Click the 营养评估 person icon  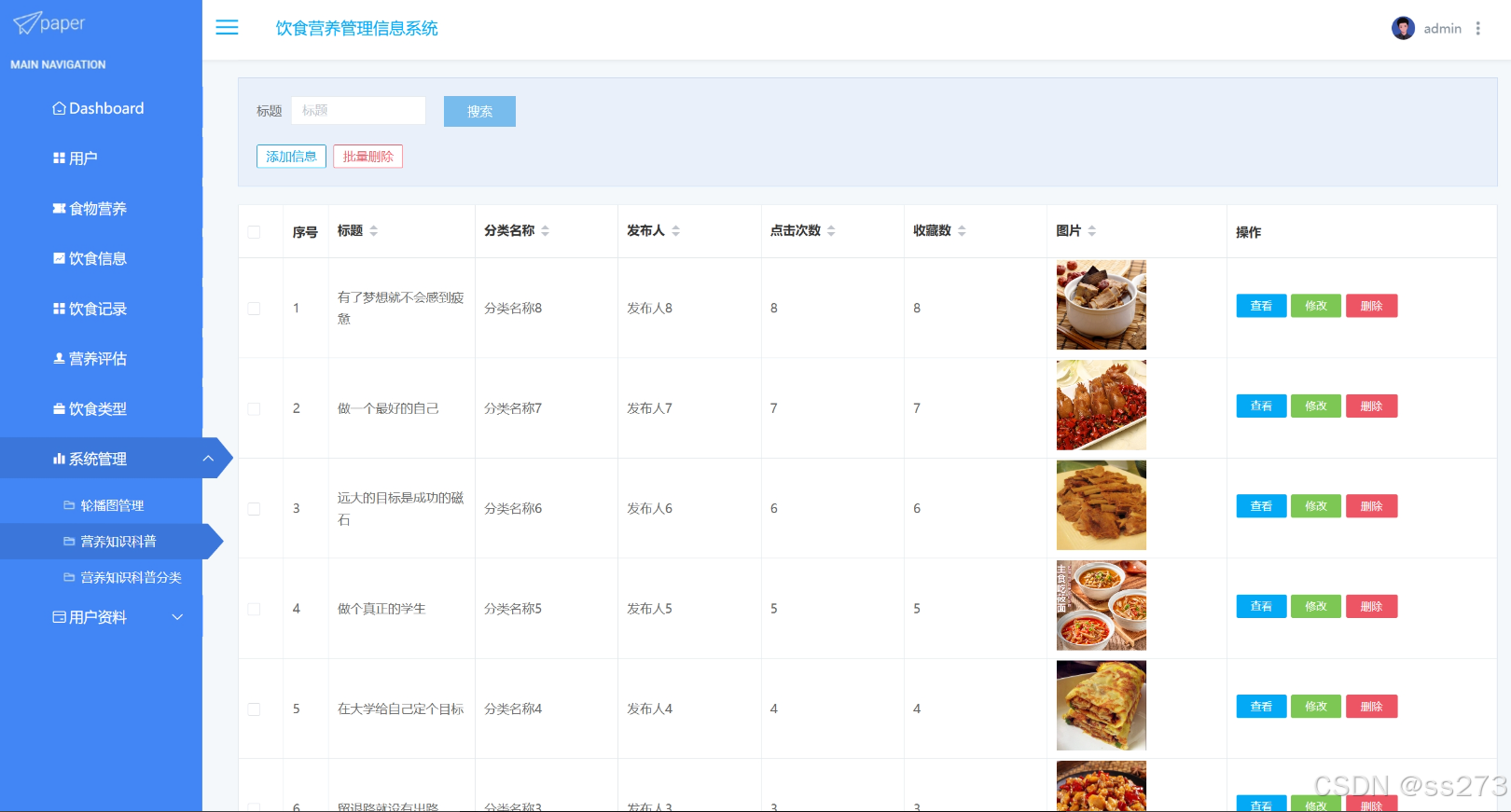[x=59, y=359]
